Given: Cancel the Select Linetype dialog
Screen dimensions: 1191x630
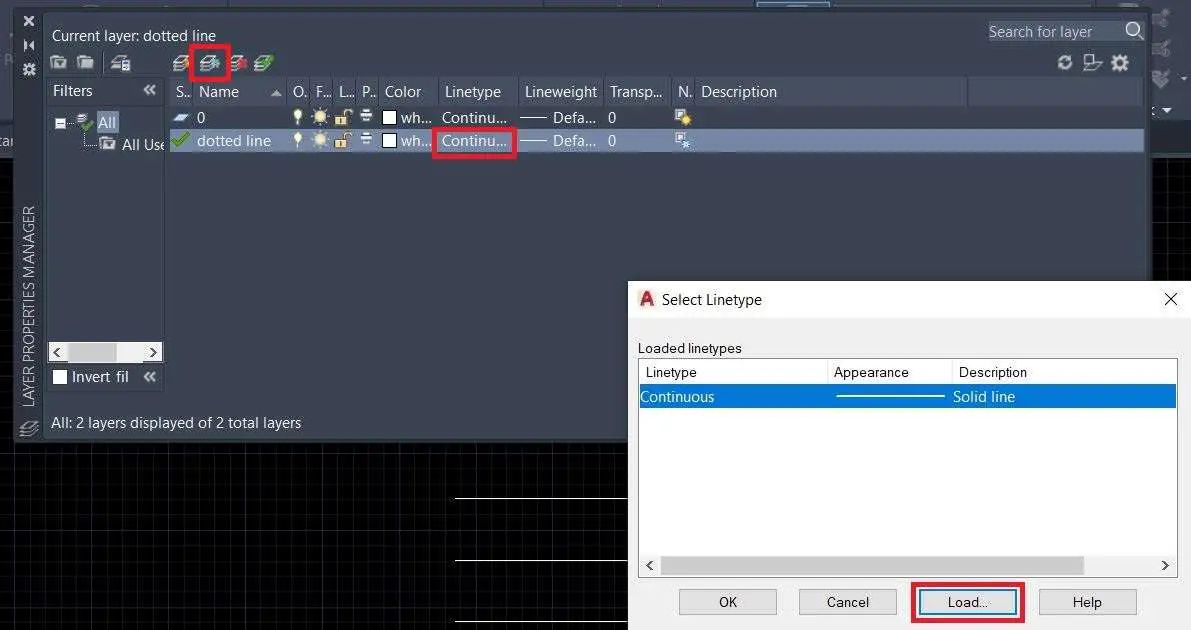Looking at the screenshot, I should (847, 602).
